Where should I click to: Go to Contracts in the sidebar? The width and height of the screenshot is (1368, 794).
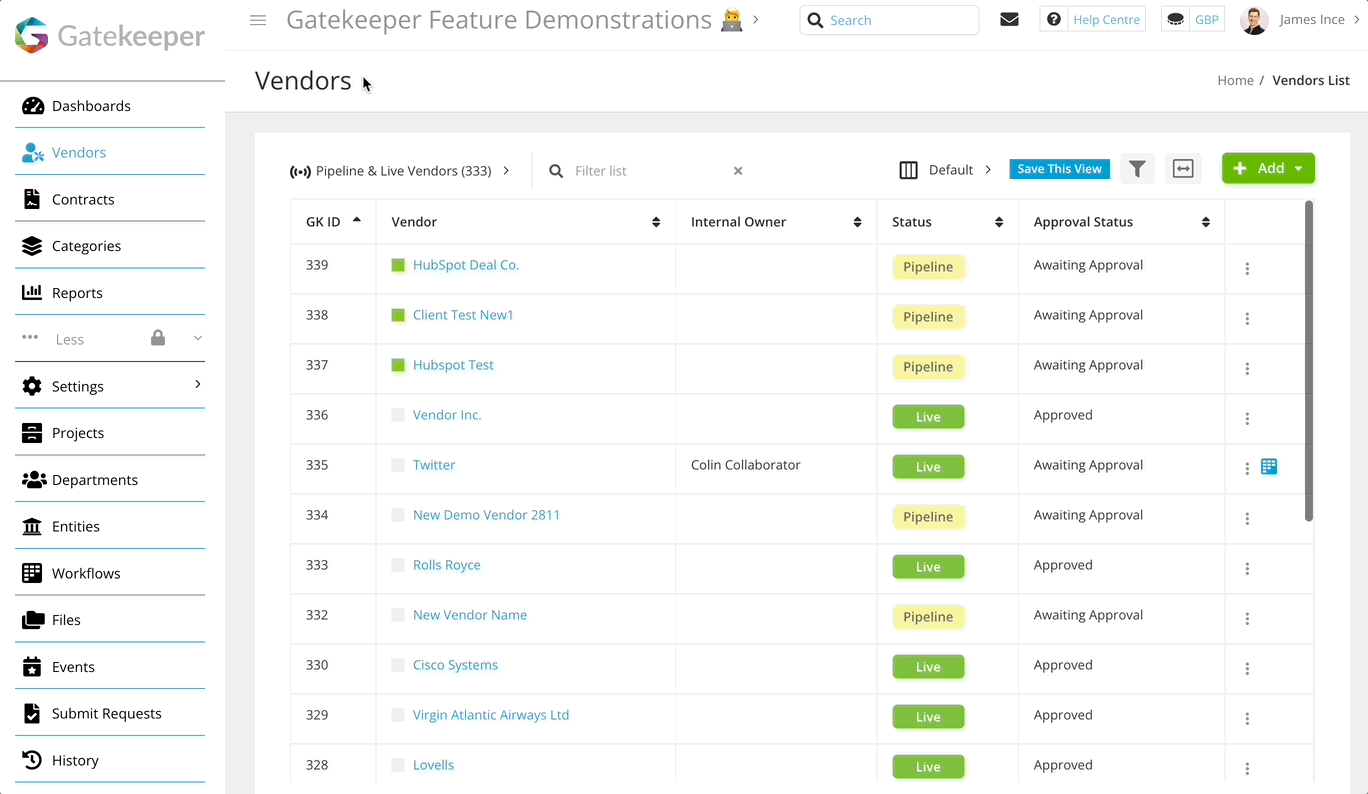pos(80,199)
